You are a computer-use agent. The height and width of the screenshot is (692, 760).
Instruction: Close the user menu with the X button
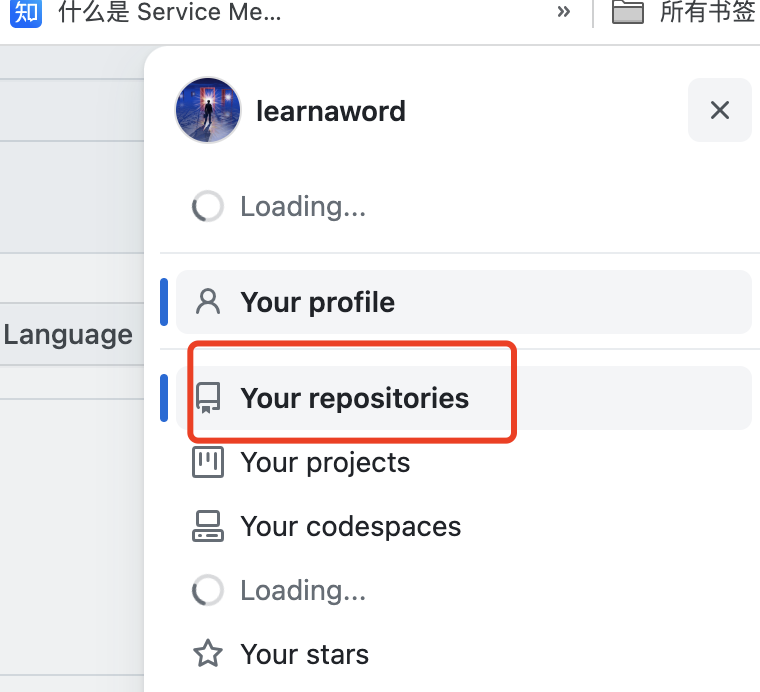pos(720,110)
